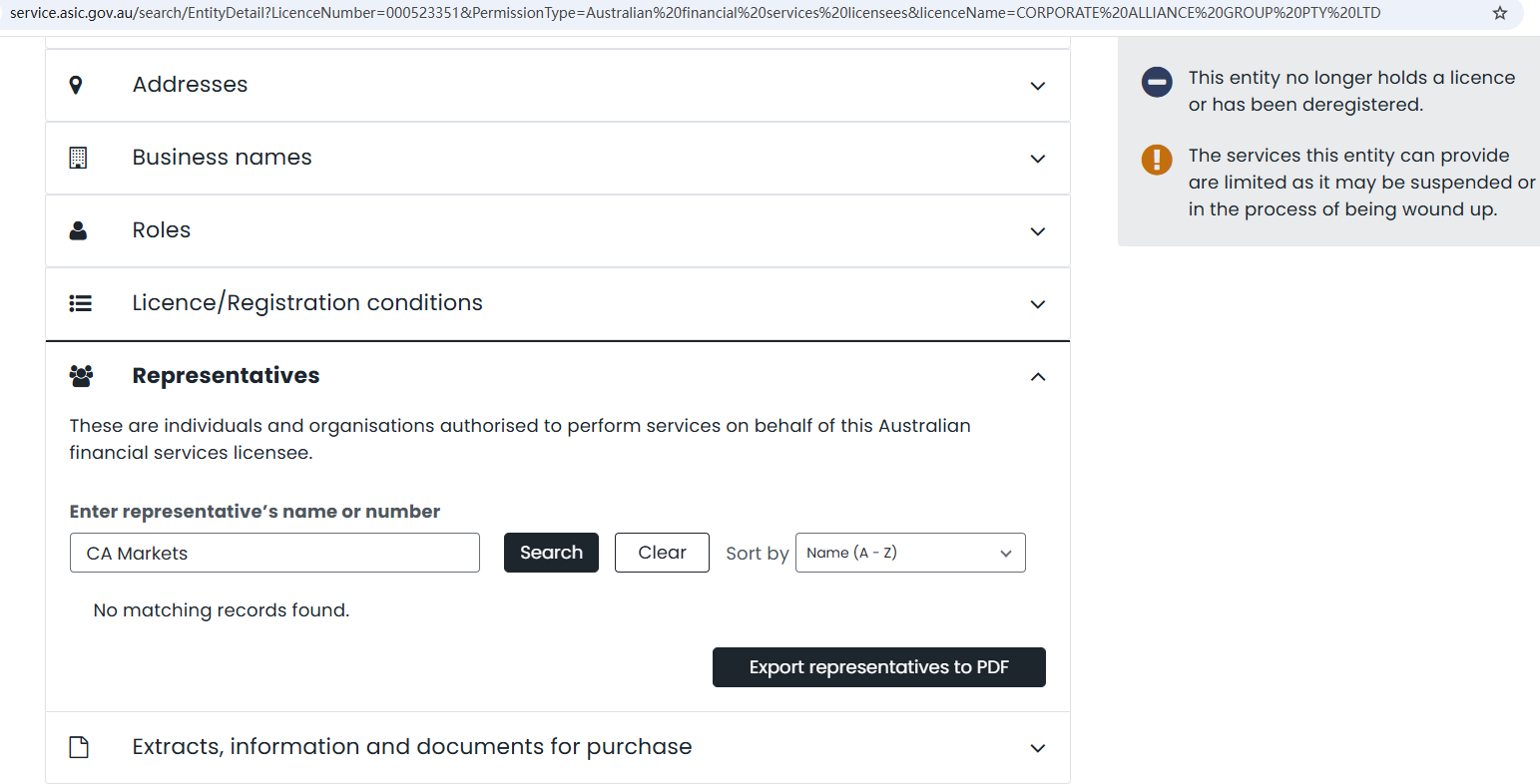This screenshot has width=1540, height=784.
Task: Click the Business names building icon
Action: tap(78, 158)
